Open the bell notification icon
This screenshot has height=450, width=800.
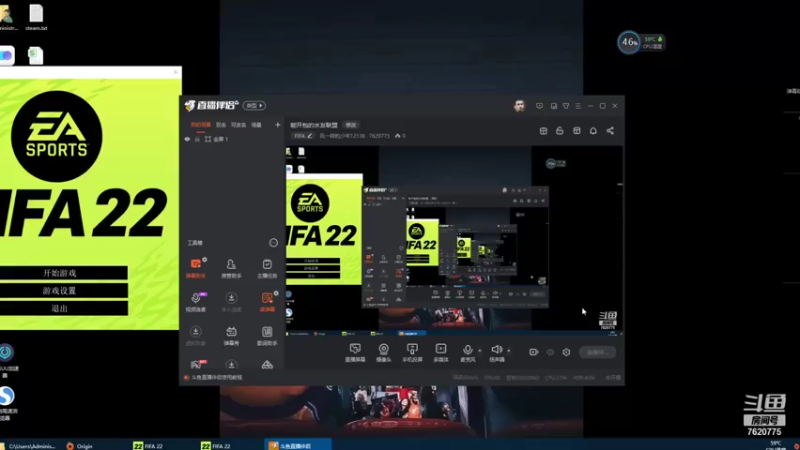[x=593, y=131]
